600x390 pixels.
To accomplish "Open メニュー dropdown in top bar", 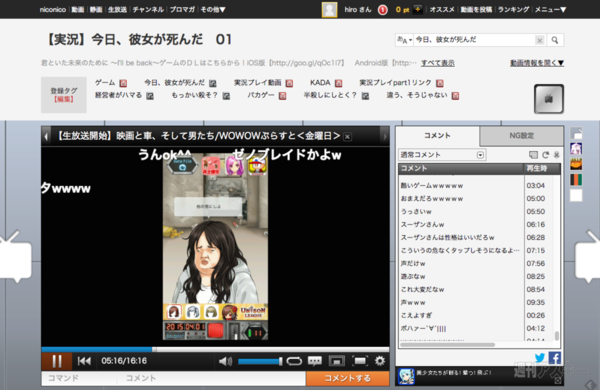I will [550, 9].
